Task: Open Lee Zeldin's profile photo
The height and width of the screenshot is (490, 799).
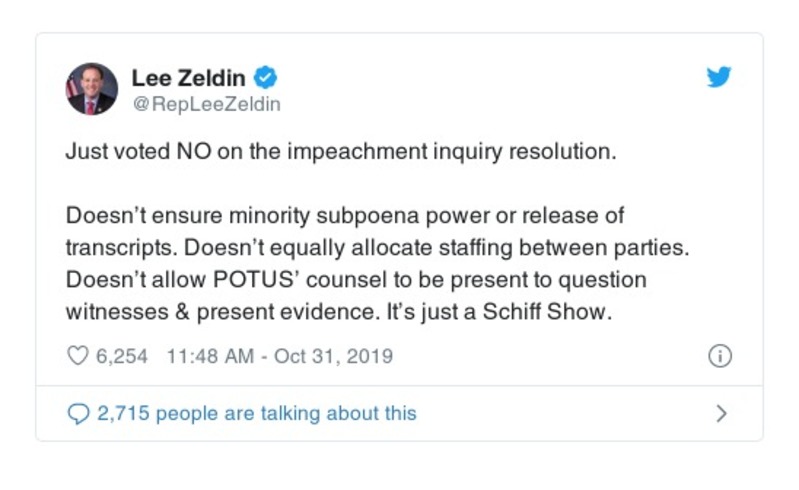Action: [x=92, y=89]
